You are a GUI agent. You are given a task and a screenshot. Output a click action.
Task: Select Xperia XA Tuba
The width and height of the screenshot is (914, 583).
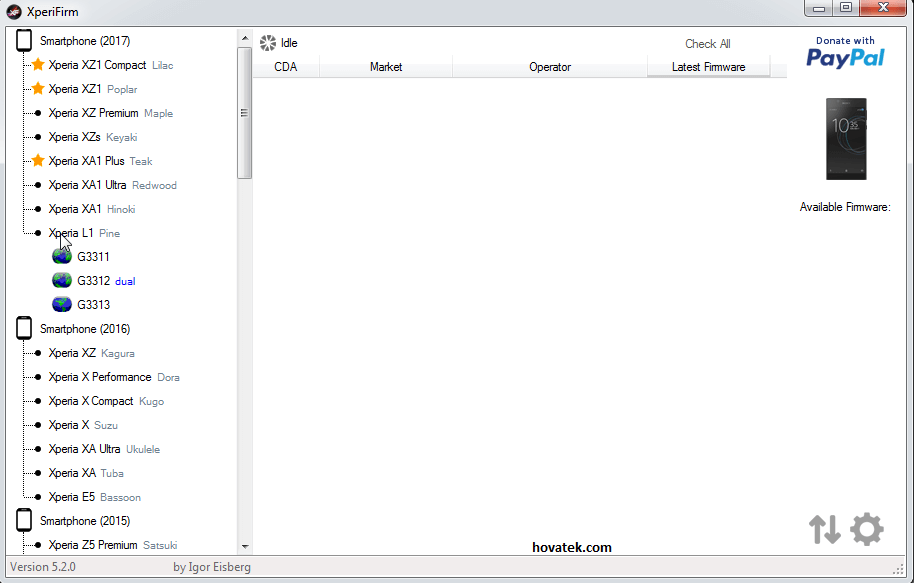(86, 472)
